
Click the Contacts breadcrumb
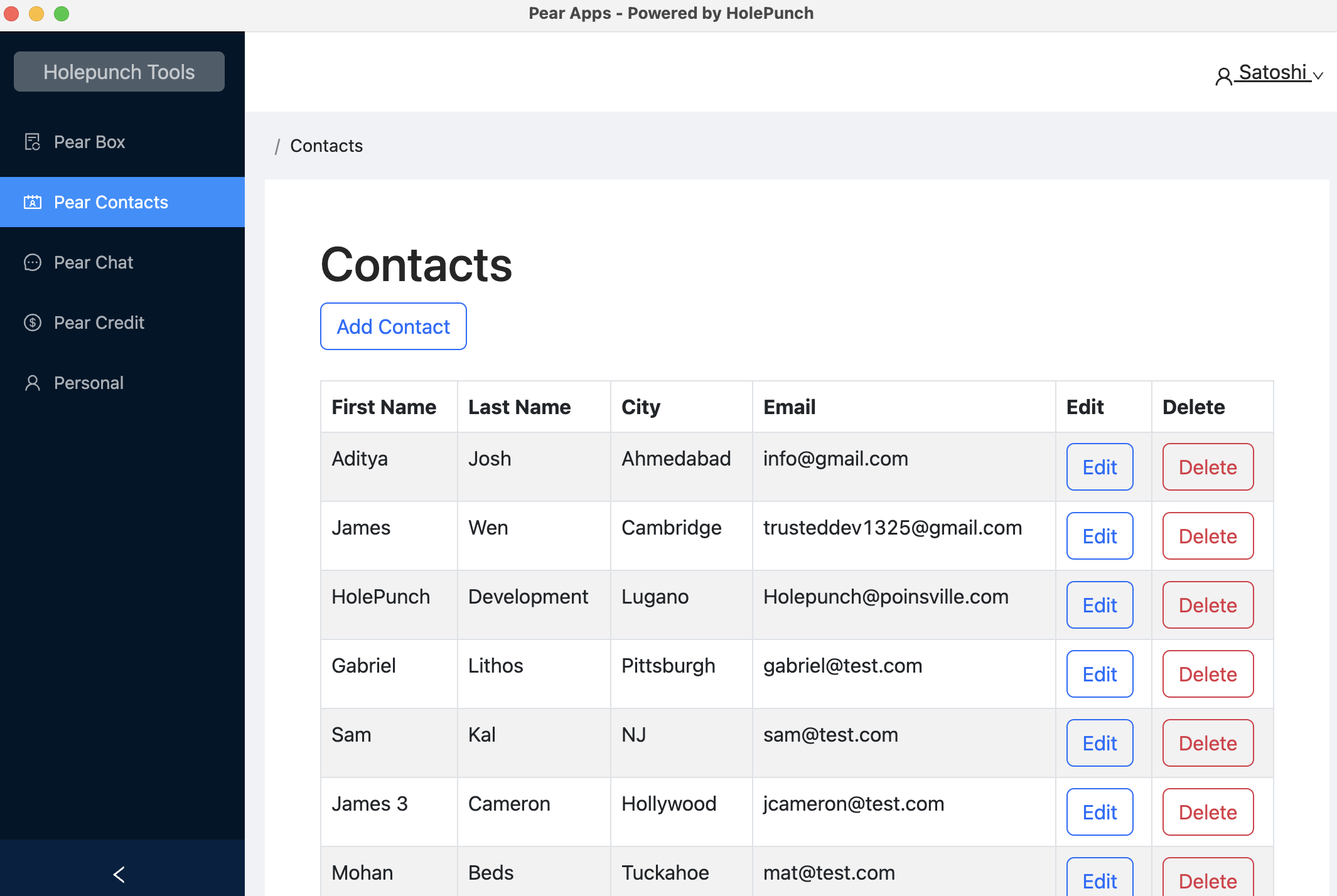326,146
